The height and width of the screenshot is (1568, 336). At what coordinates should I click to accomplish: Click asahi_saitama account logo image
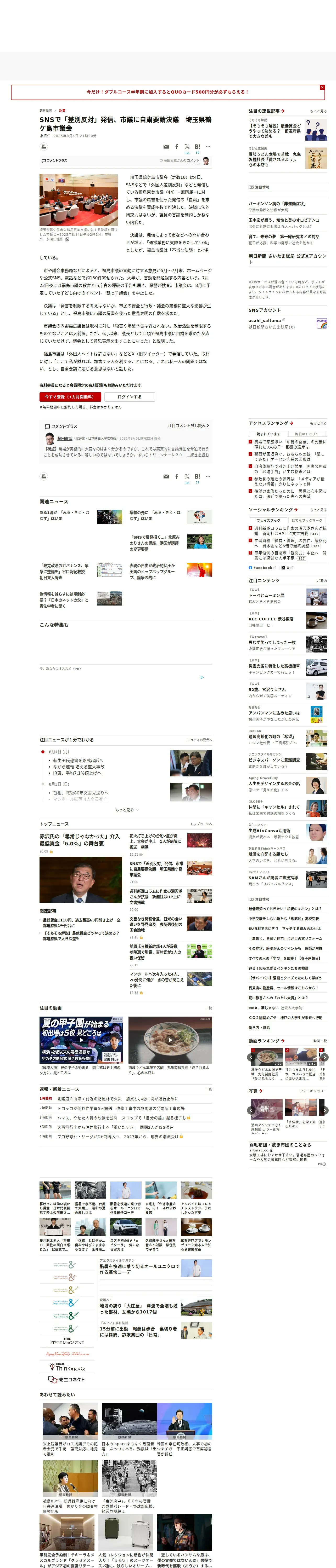point(321,323)
